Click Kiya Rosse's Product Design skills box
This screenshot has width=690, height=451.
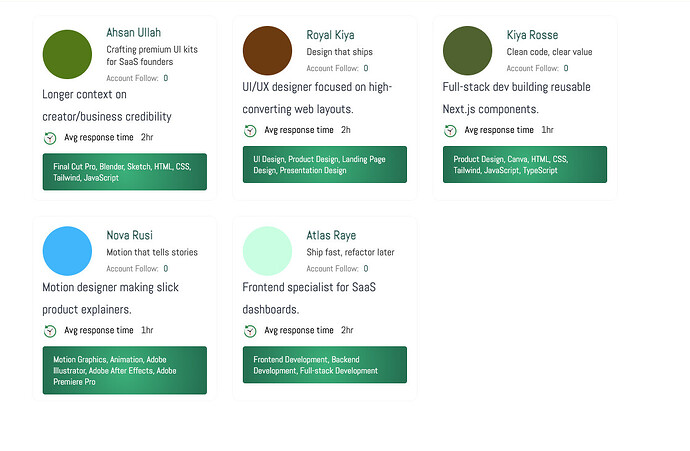tap(525, 165)
